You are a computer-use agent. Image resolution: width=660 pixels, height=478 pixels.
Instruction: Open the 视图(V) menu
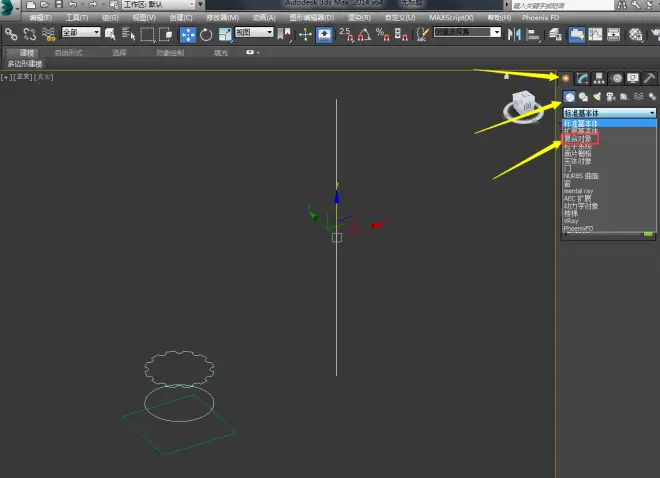coord(144,18)
